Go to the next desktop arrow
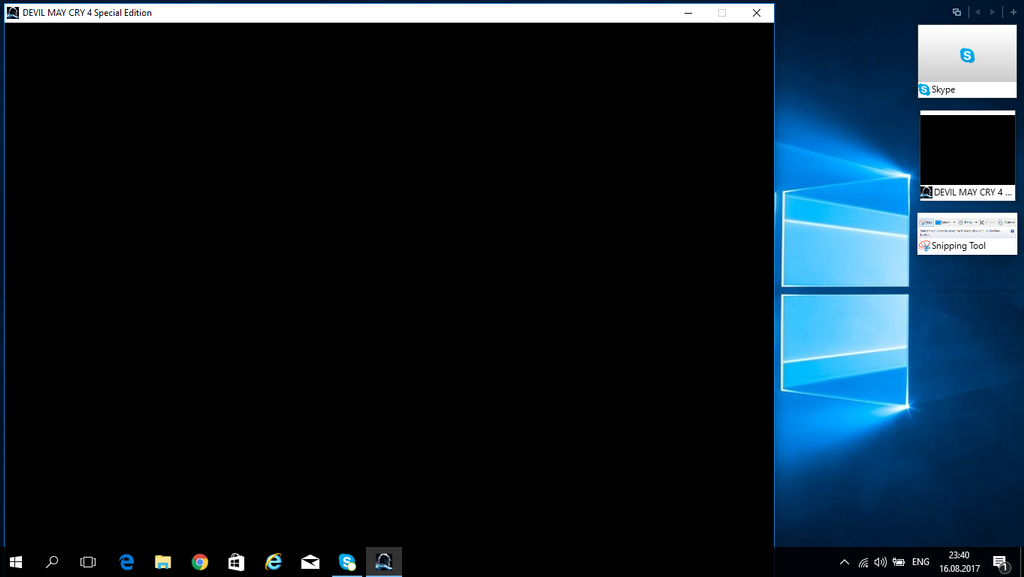Viewport: 1024px width, 577px height. (x=993, y=12)
